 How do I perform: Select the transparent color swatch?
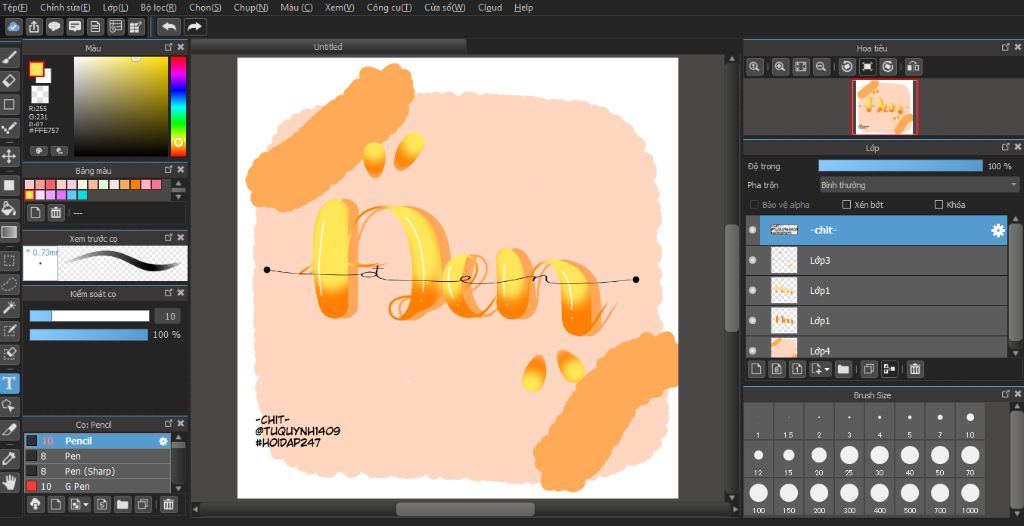click(x=39, y=94)
